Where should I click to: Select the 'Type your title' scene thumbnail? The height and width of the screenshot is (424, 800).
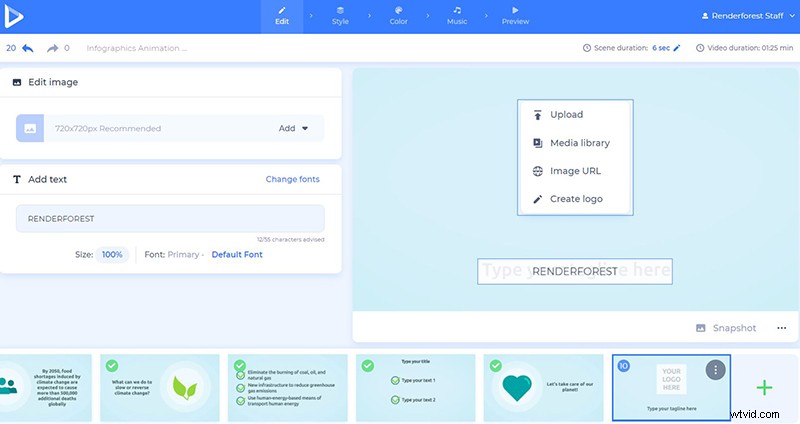(415, 388)
